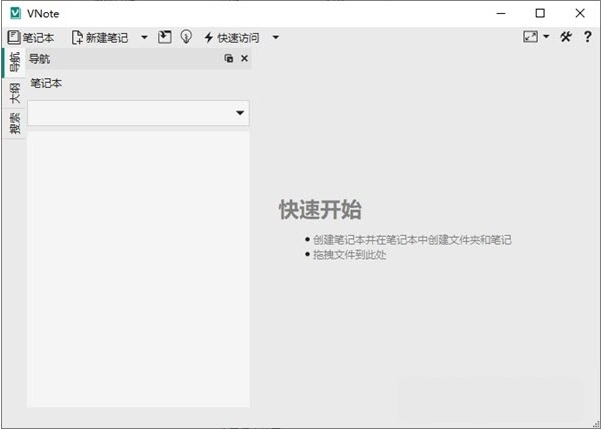602x429 pixels.
Task: Click the help question mark icon
Action: 588,37
